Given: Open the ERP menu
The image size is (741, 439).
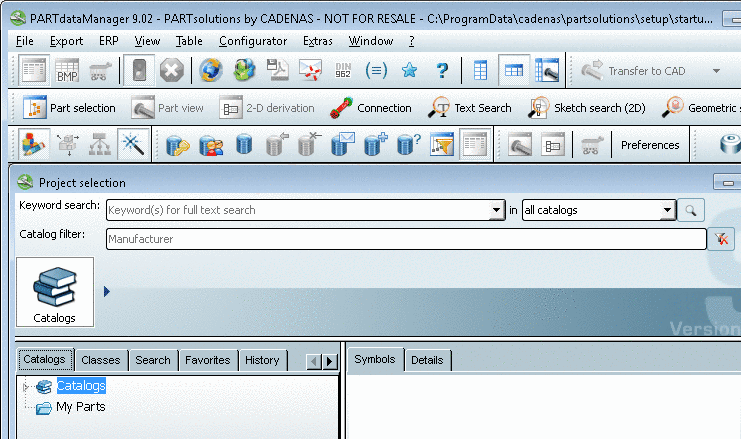Looking at the screenshot, I should [x=109, y=41].
